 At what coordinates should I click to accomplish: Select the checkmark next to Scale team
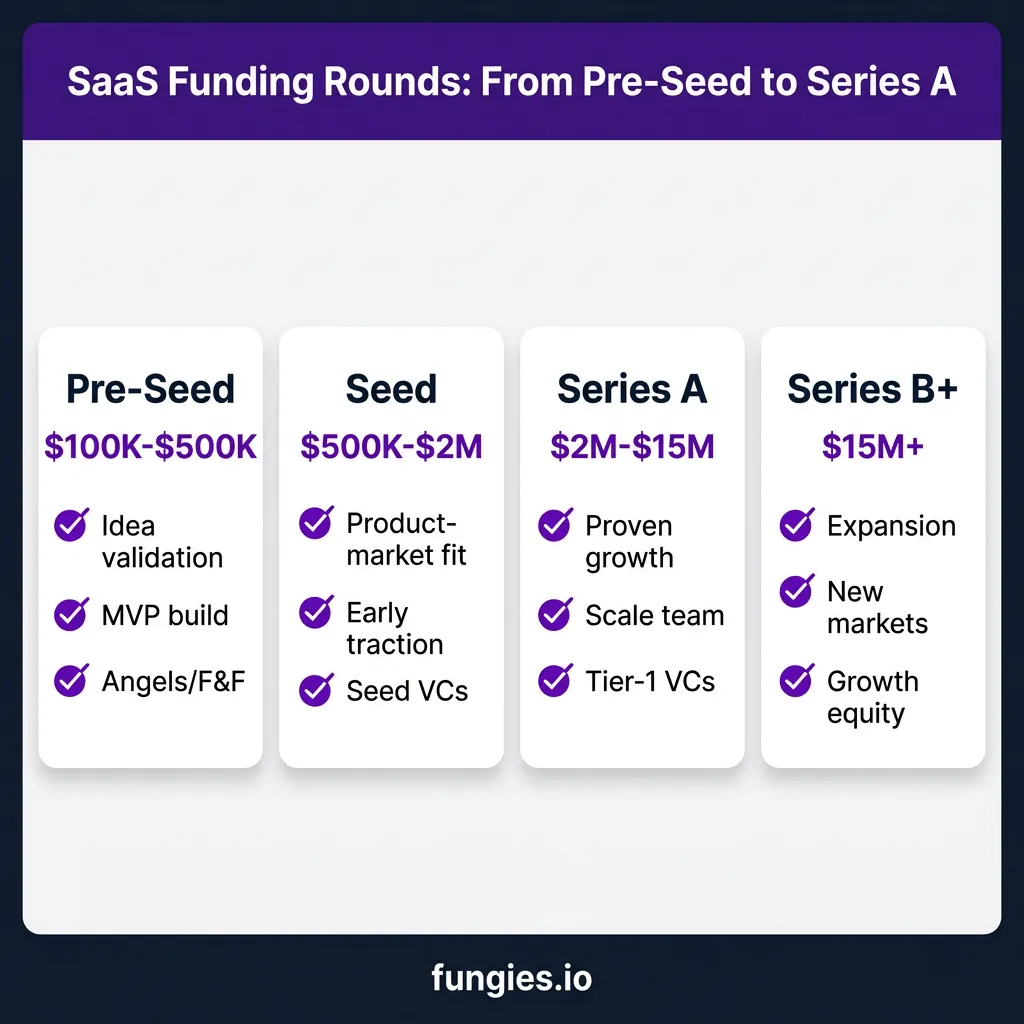555,614
